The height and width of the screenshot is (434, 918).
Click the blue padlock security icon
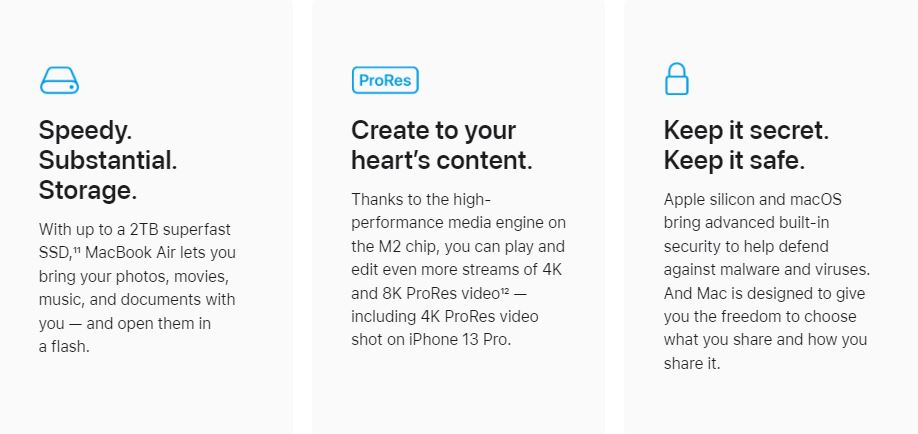tap(676, 79)
